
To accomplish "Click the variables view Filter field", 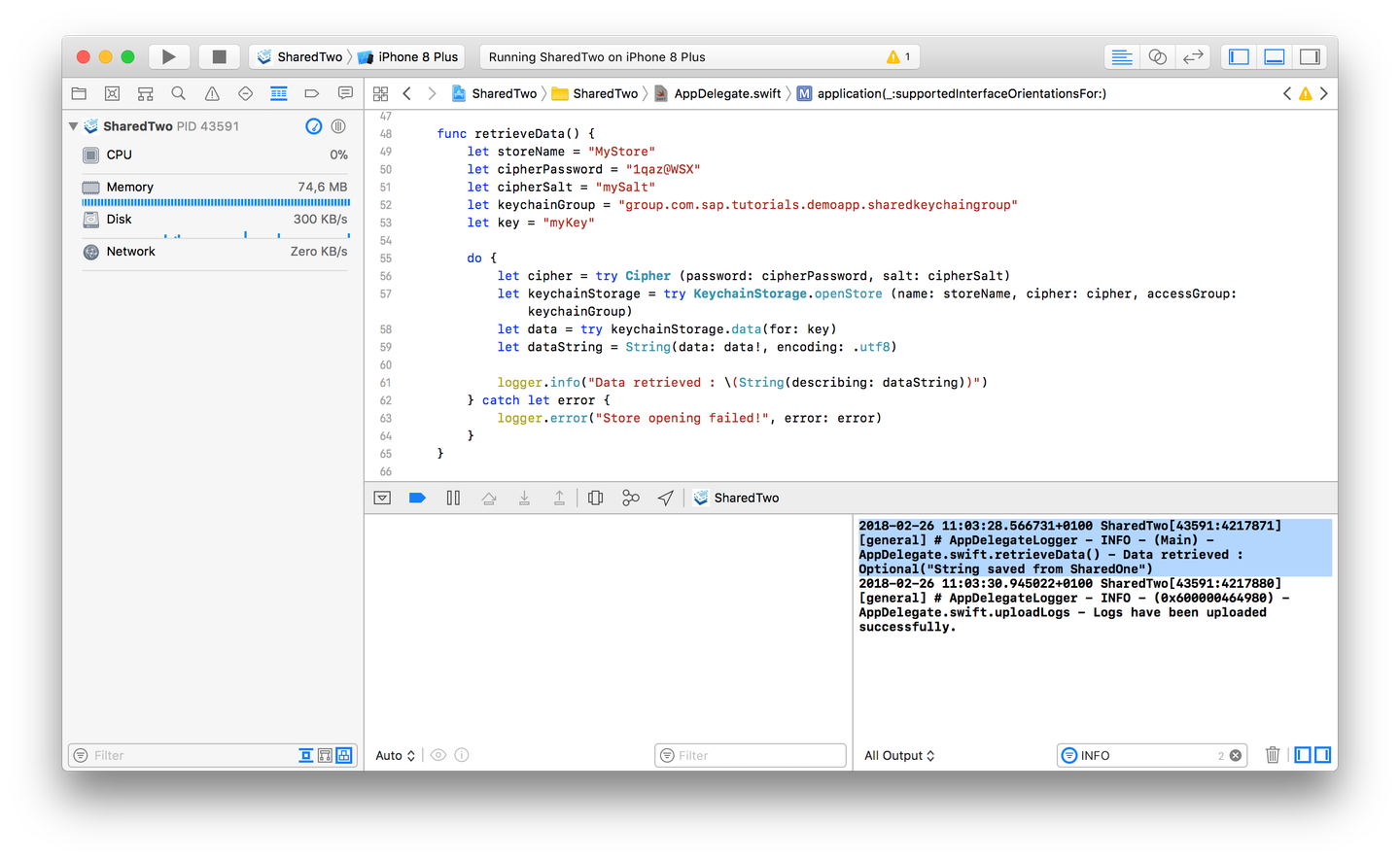I will coord(751,755).
